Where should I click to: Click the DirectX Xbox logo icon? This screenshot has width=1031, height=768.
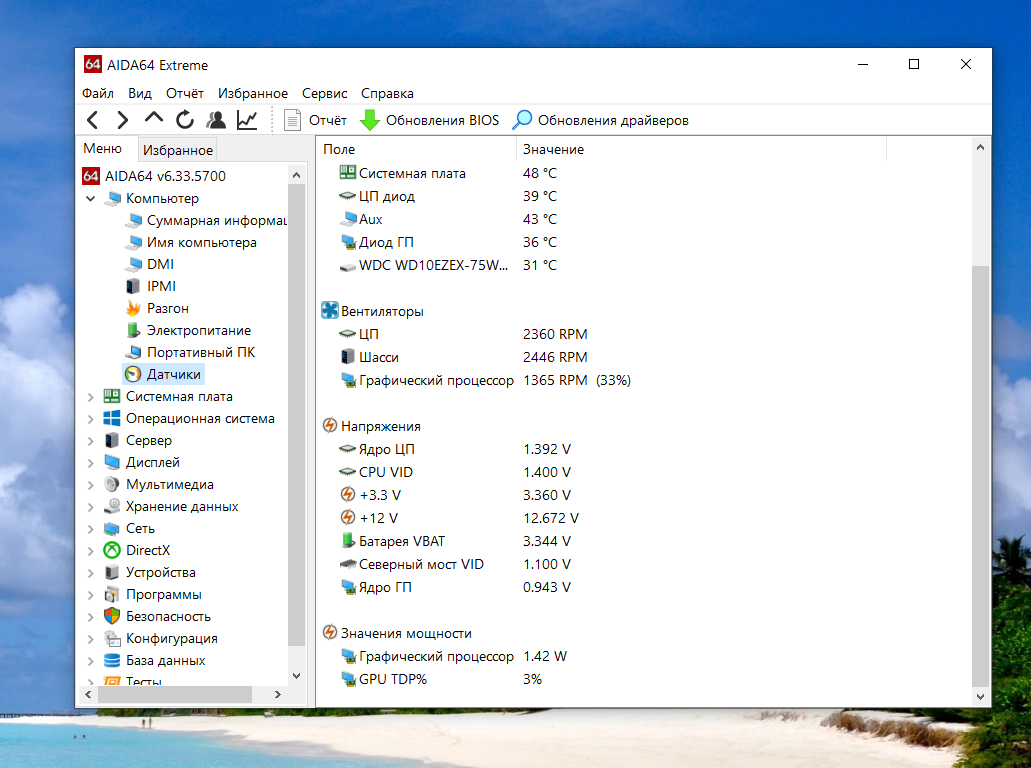click(112, 550)
